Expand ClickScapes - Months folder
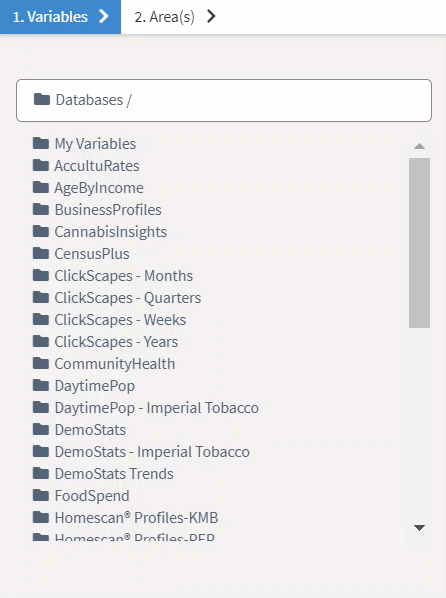 pyautogui.click(x=124, y=276)
